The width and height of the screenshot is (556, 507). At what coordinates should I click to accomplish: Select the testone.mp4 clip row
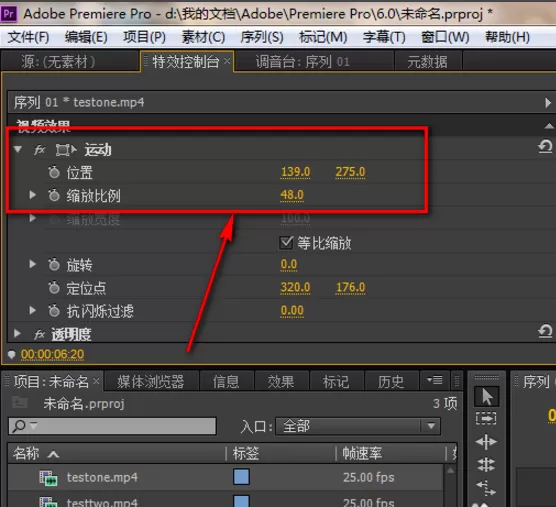point(226,478)
